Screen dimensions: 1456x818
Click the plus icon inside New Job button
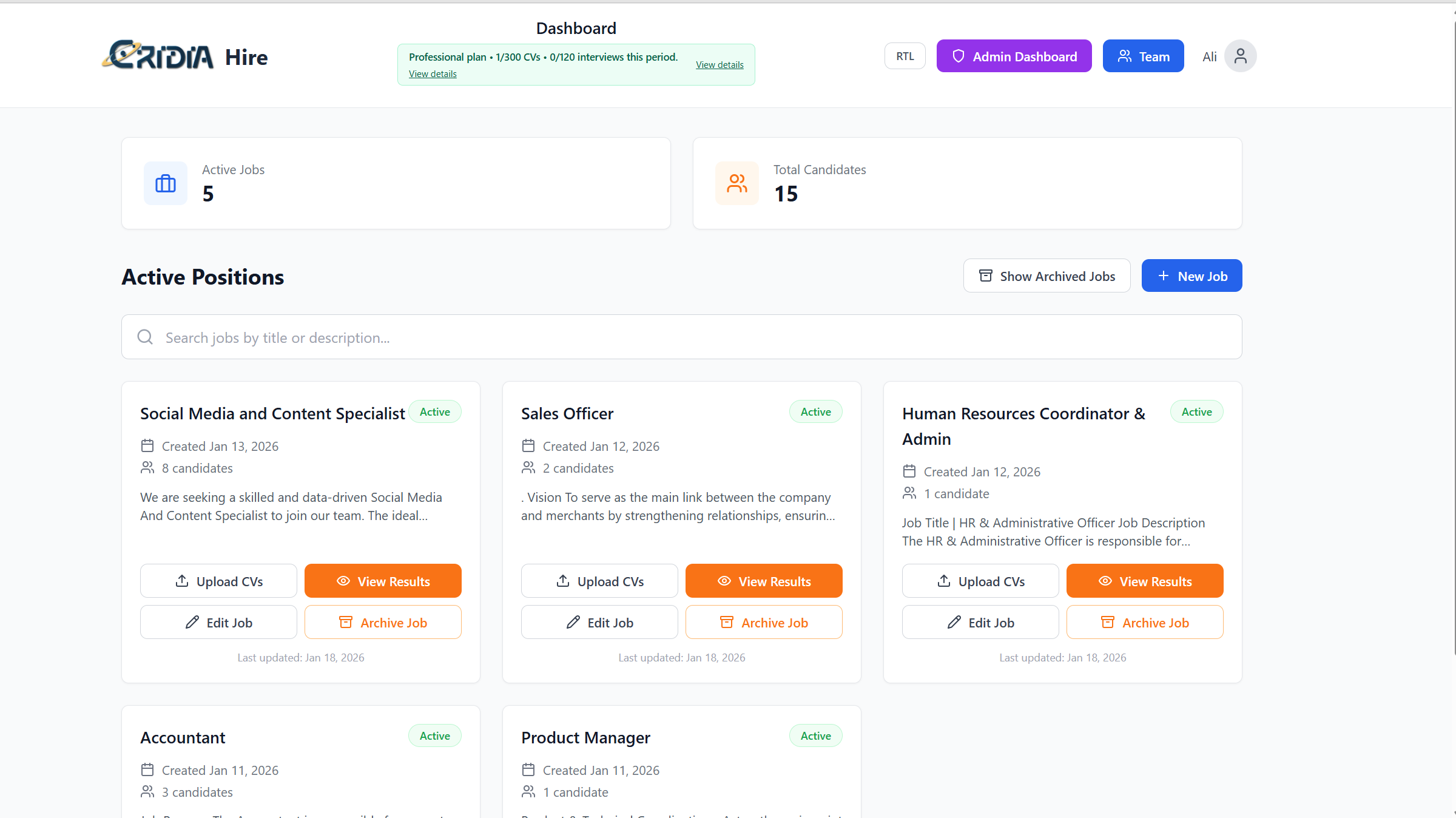click(x=1163, y=275)
